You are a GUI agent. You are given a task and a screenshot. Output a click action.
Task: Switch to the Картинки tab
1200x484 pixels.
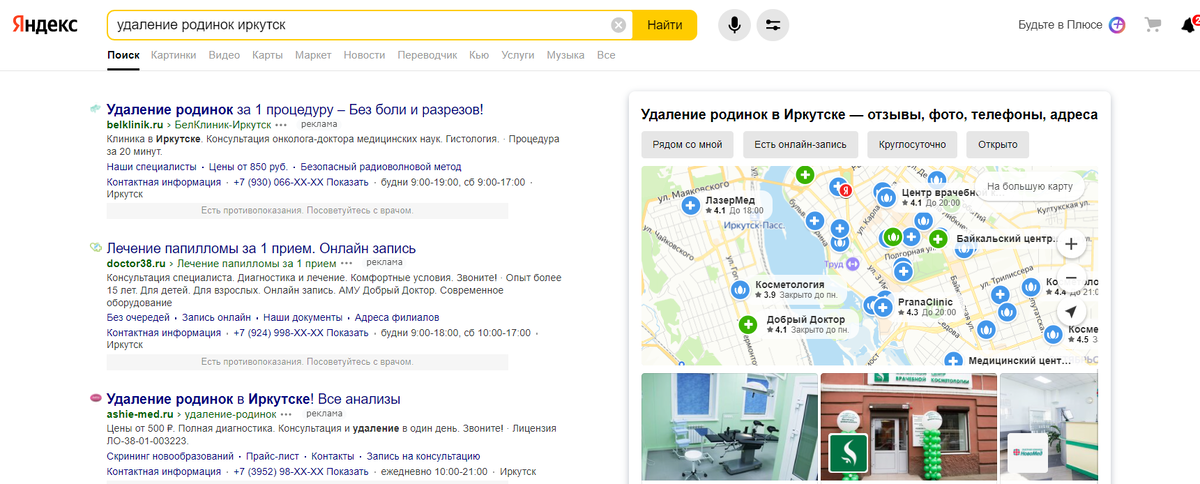173,55
